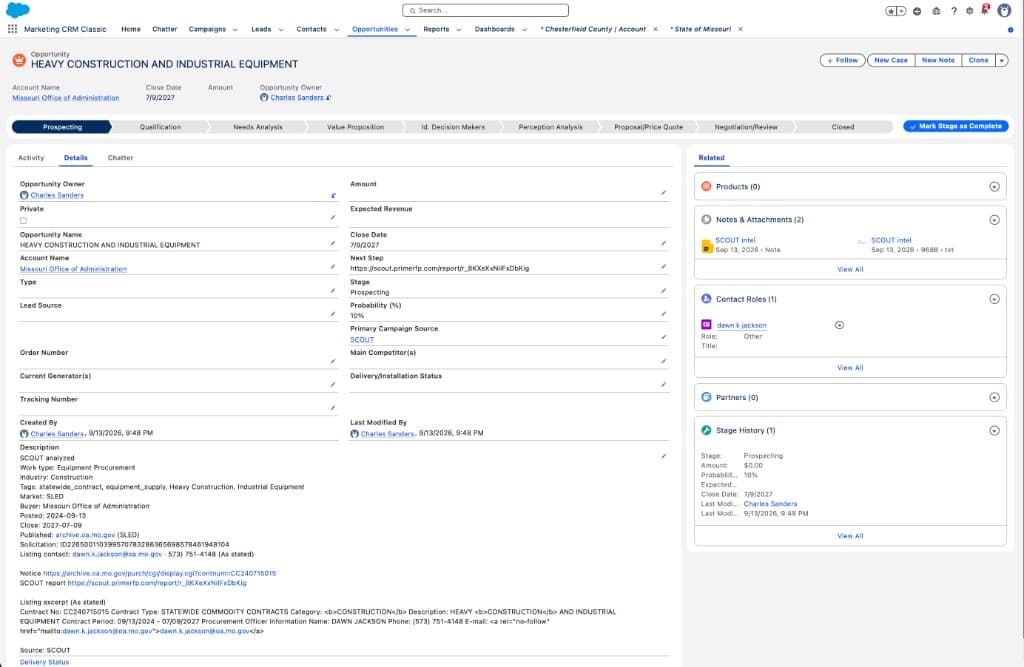Click the SCOUT intel note icon
Viewport: 1024px width, 667px height.
click(x=707, y=246)
